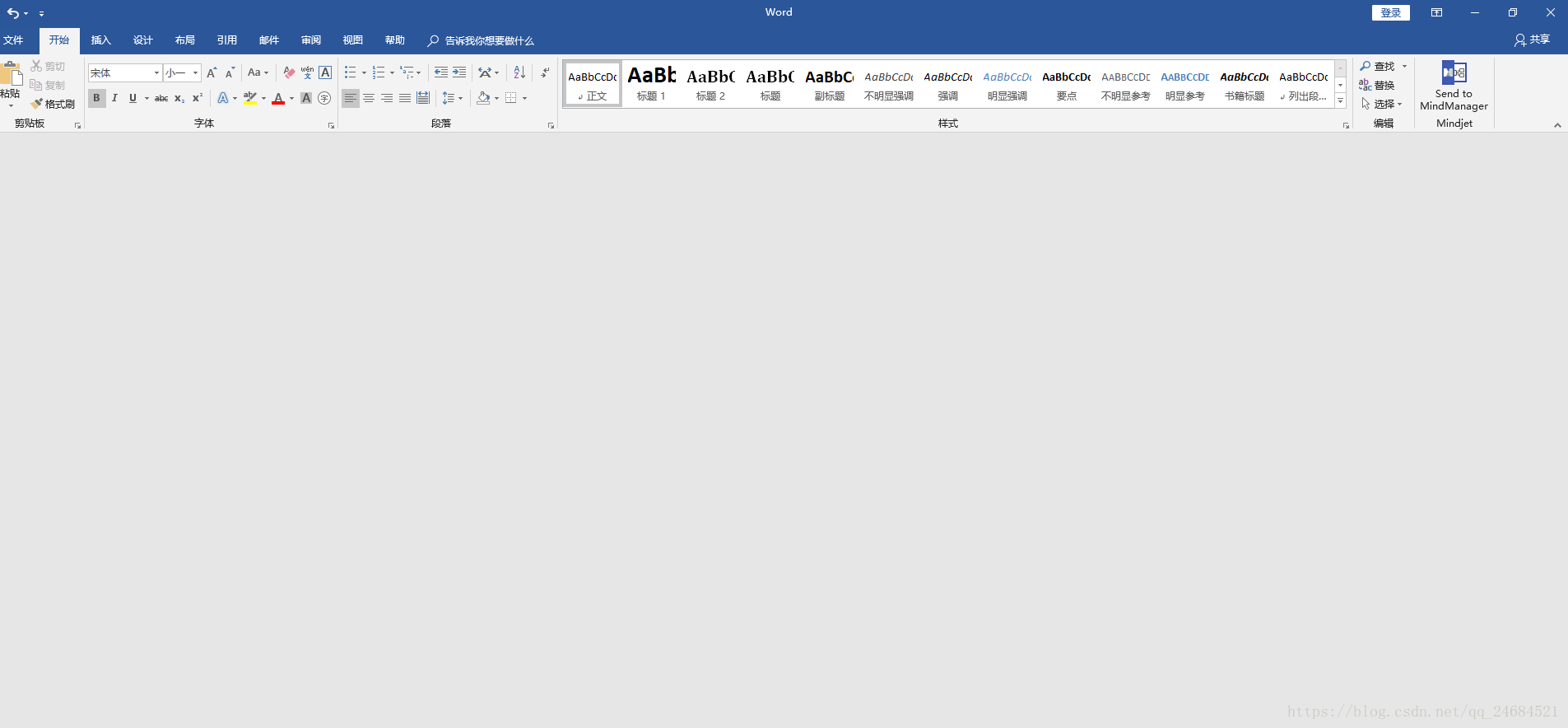
Task: Click the Sign in (登录) button
Action: click(1391, 12)
